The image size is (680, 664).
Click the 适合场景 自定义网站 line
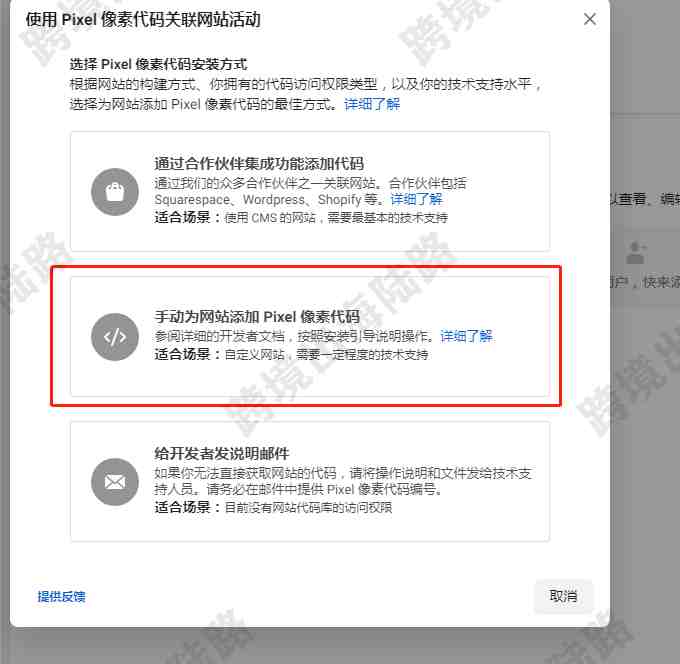tap(291, 354)
